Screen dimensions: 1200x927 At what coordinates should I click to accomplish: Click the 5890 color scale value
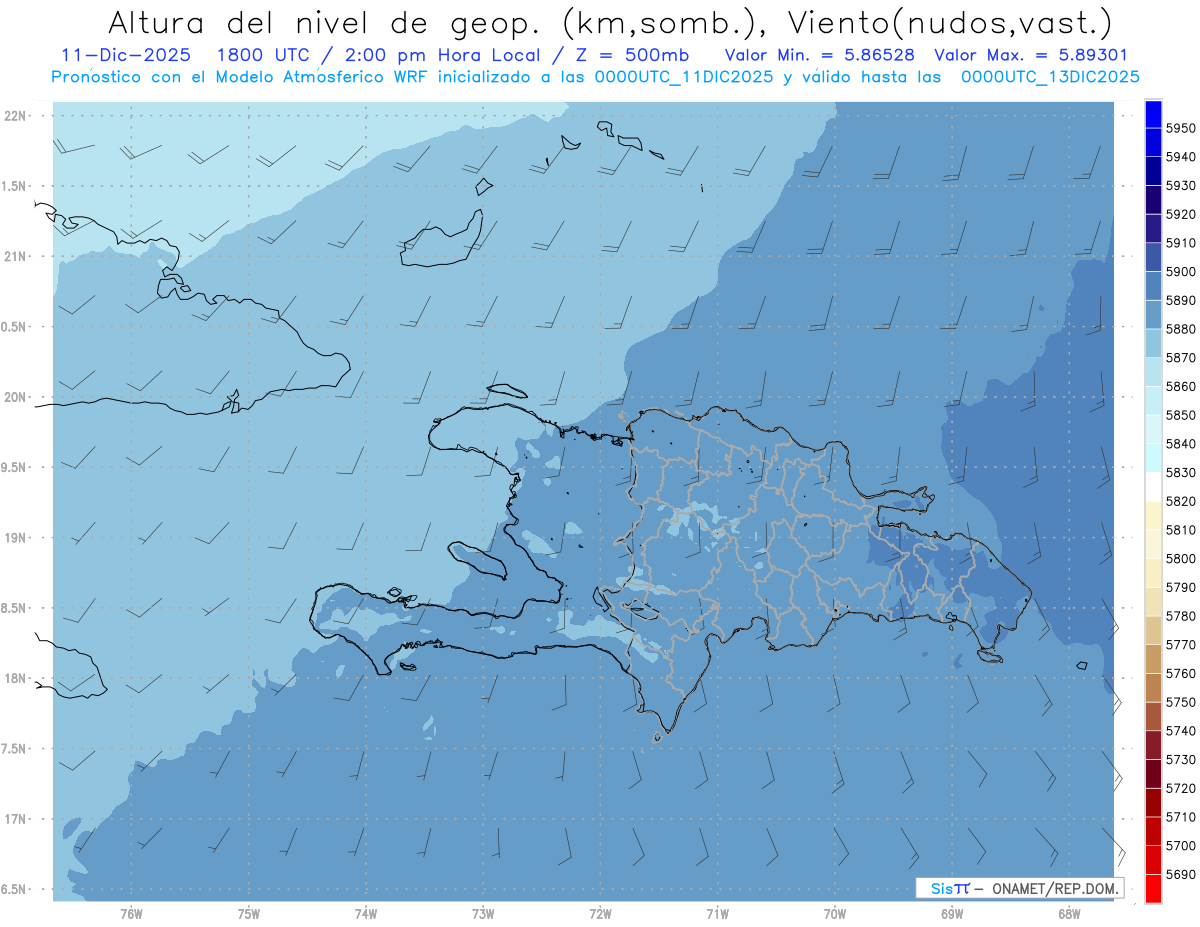point(1181,301)
